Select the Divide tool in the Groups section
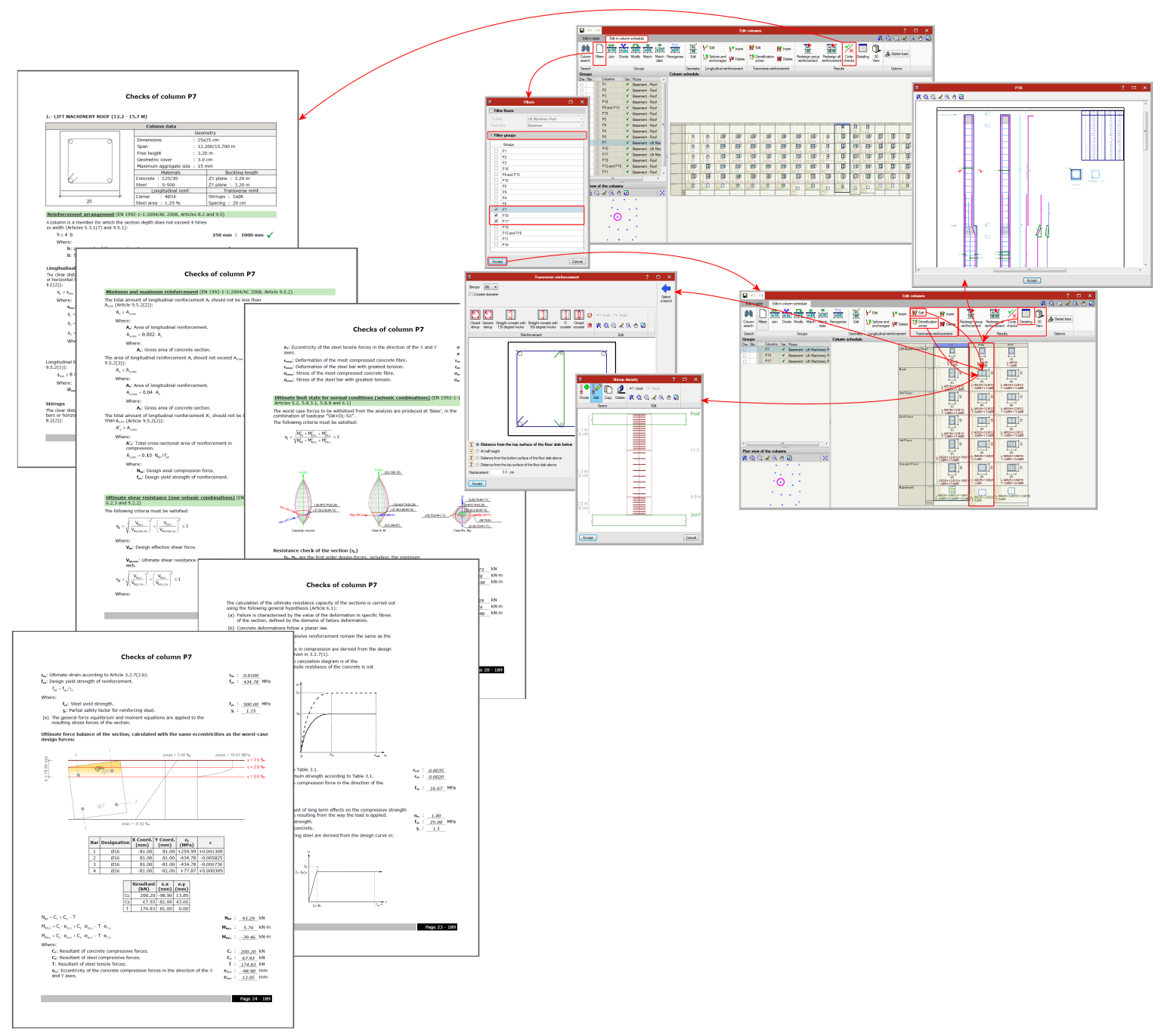The image size is (1161, 1036). click(x=624, y=51)
